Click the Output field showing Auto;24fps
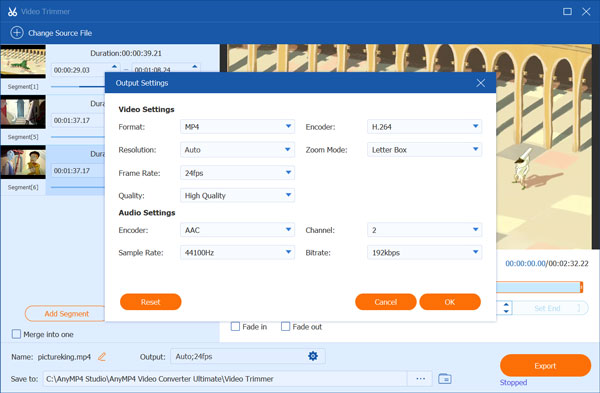Viewport: 600px width, 393px height. [248, 356]
